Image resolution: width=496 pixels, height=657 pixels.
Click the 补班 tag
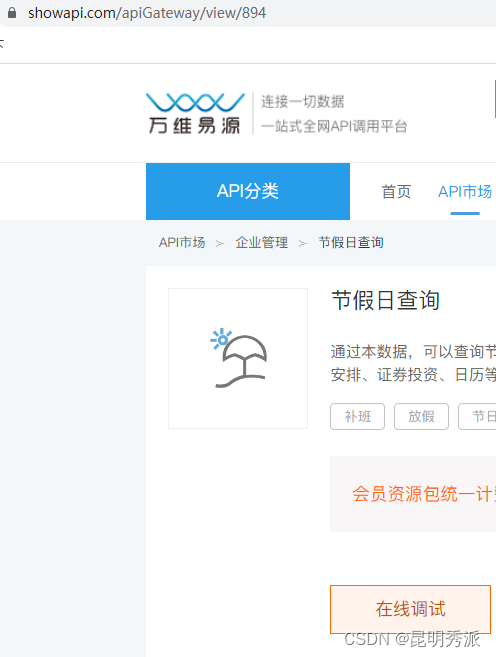point(357,416)
